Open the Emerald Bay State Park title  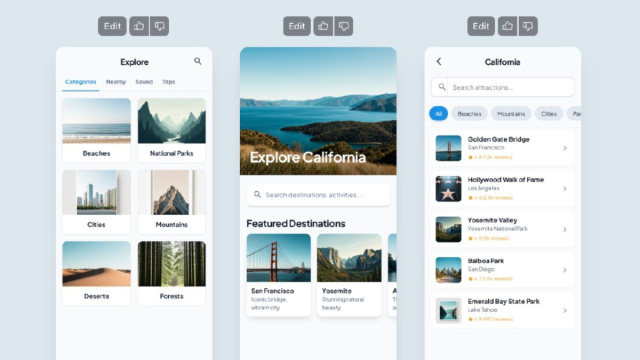pos(504,301)
